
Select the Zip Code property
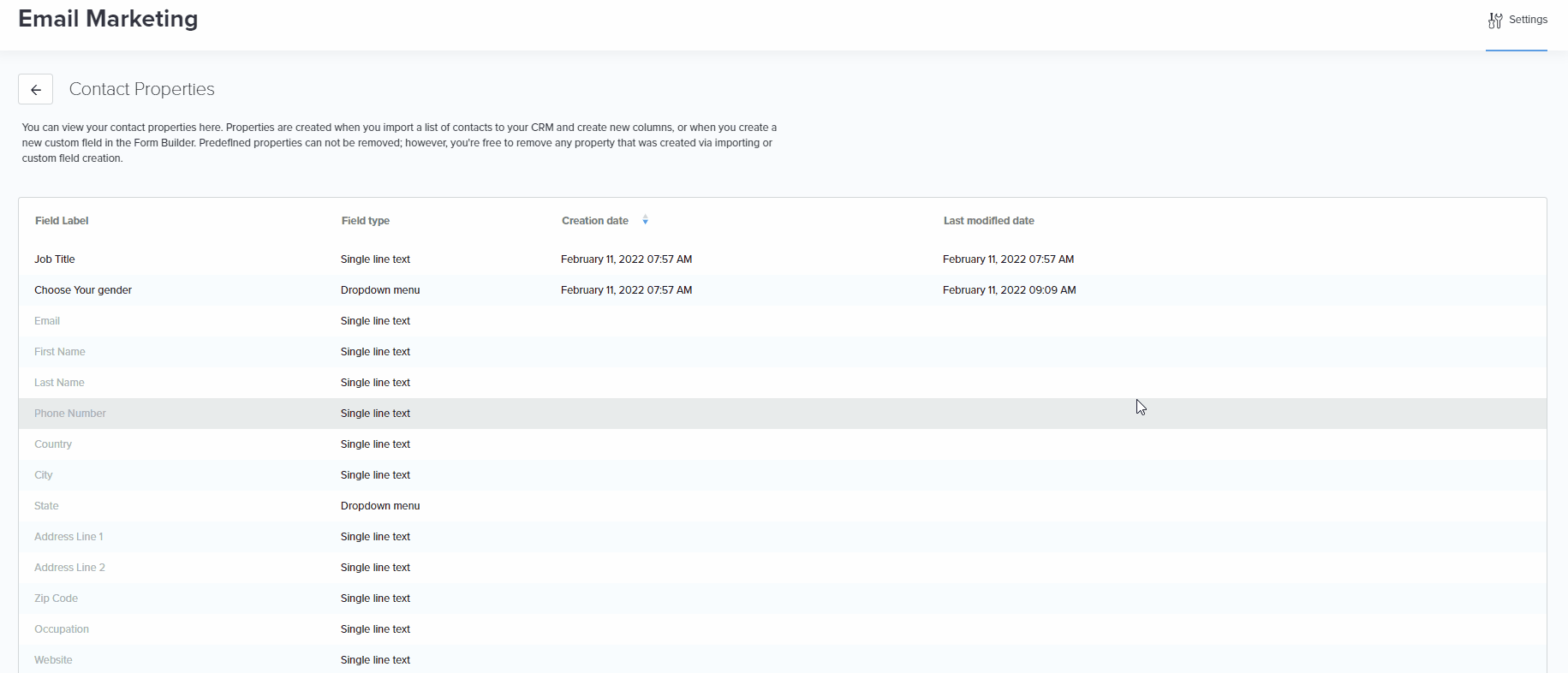click(56, 599)
